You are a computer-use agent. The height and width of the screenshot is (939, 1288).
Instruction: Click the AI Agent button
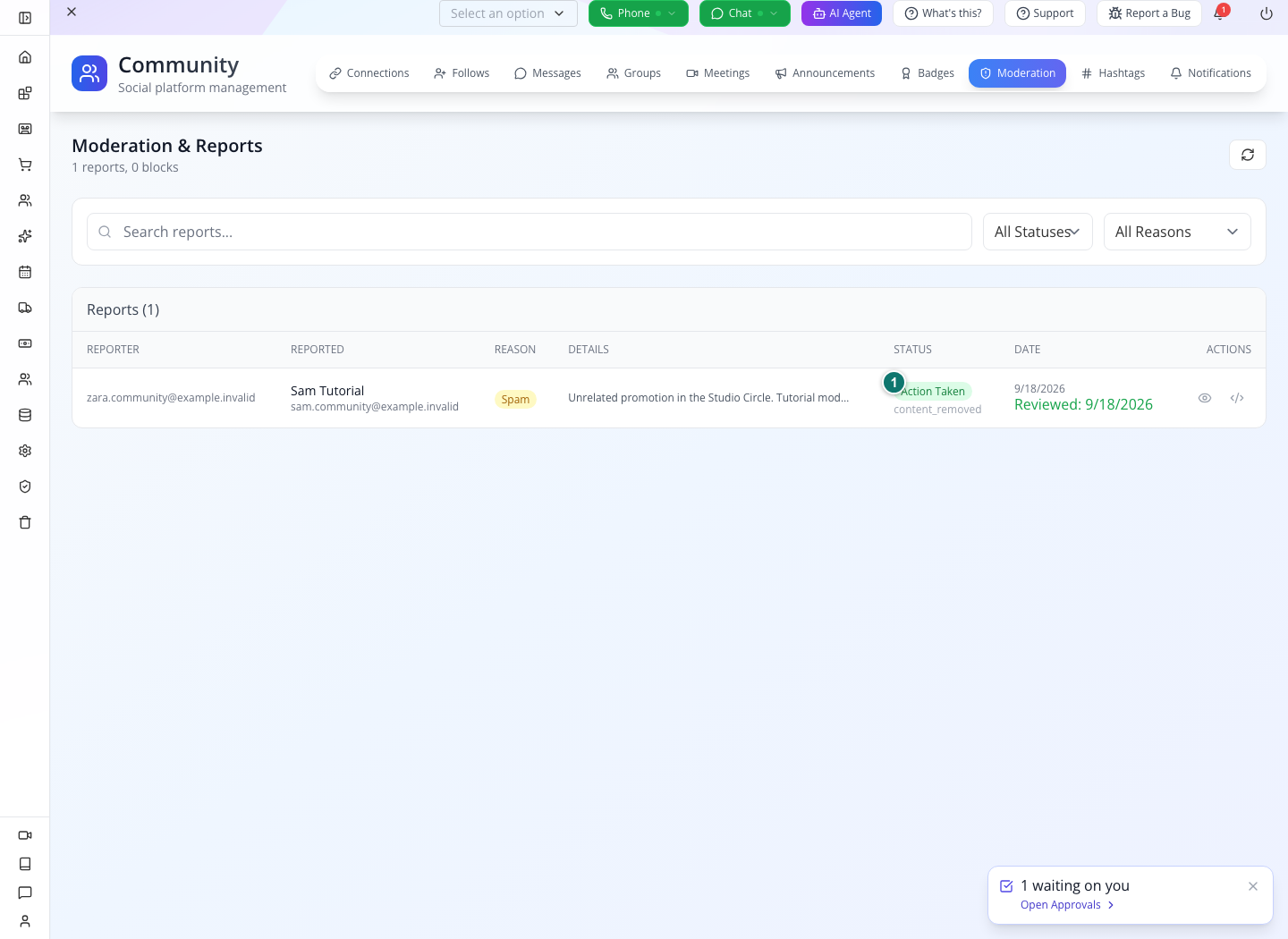click(x=842, y=13)
